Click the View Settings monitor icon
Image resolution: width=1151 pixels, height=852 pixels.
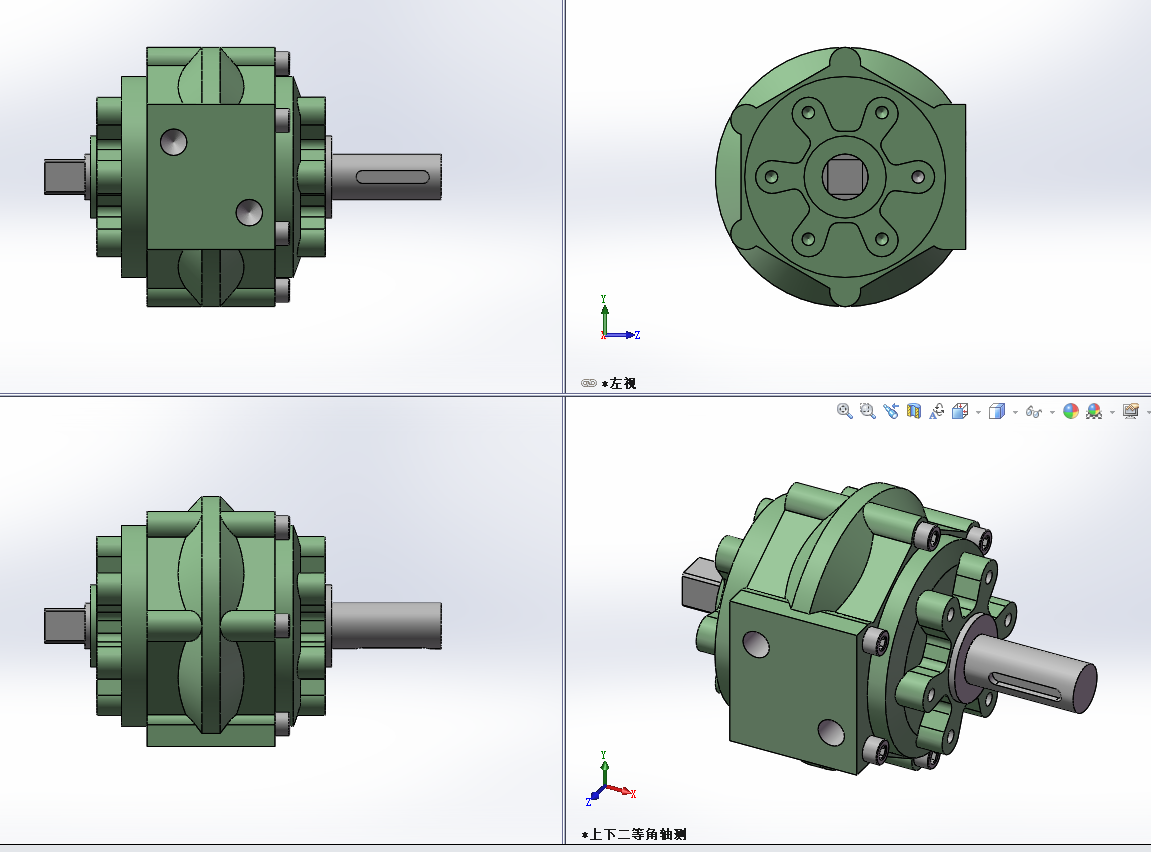1130,411
